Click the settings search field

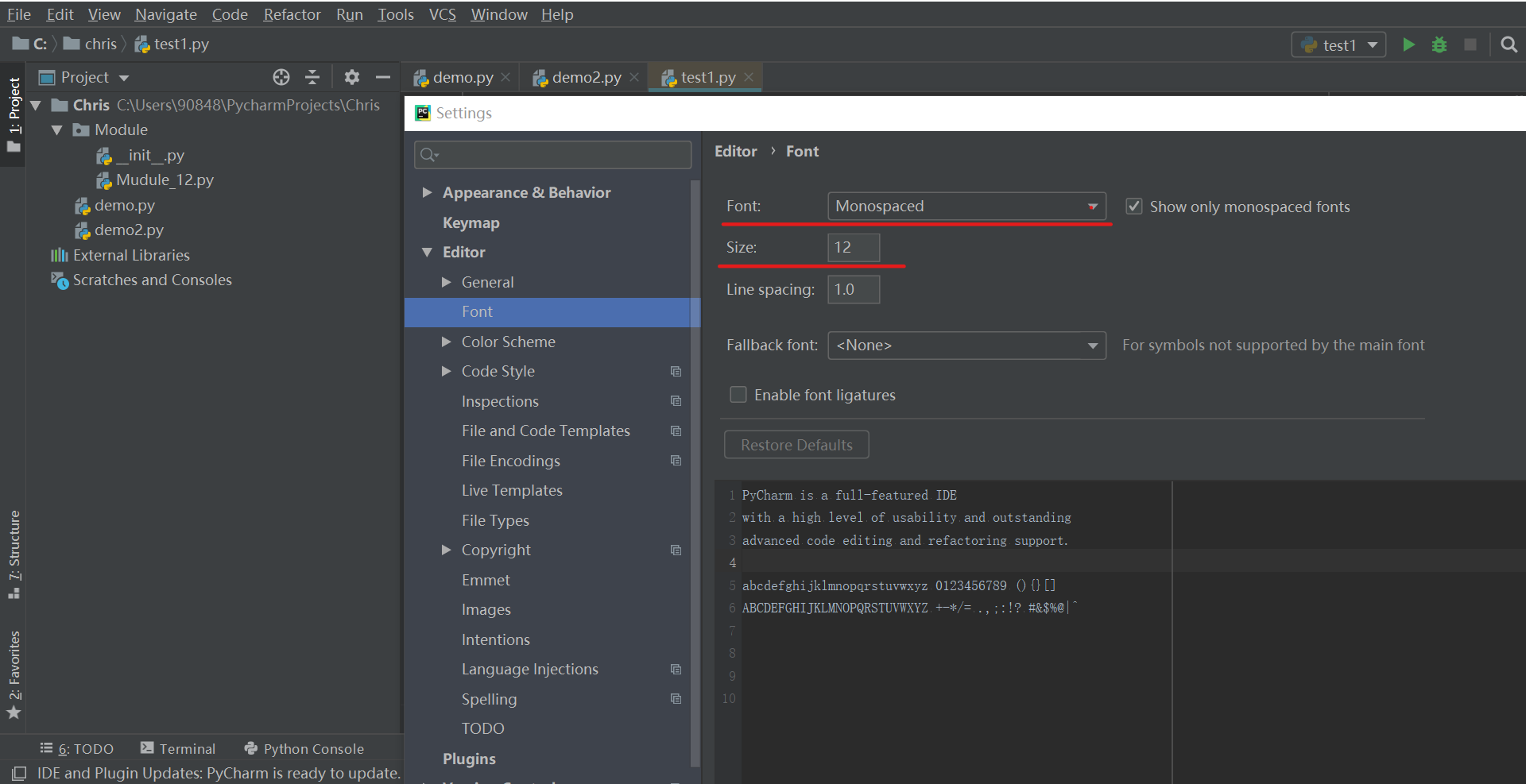pyautogui.click(x=552, y=155)
